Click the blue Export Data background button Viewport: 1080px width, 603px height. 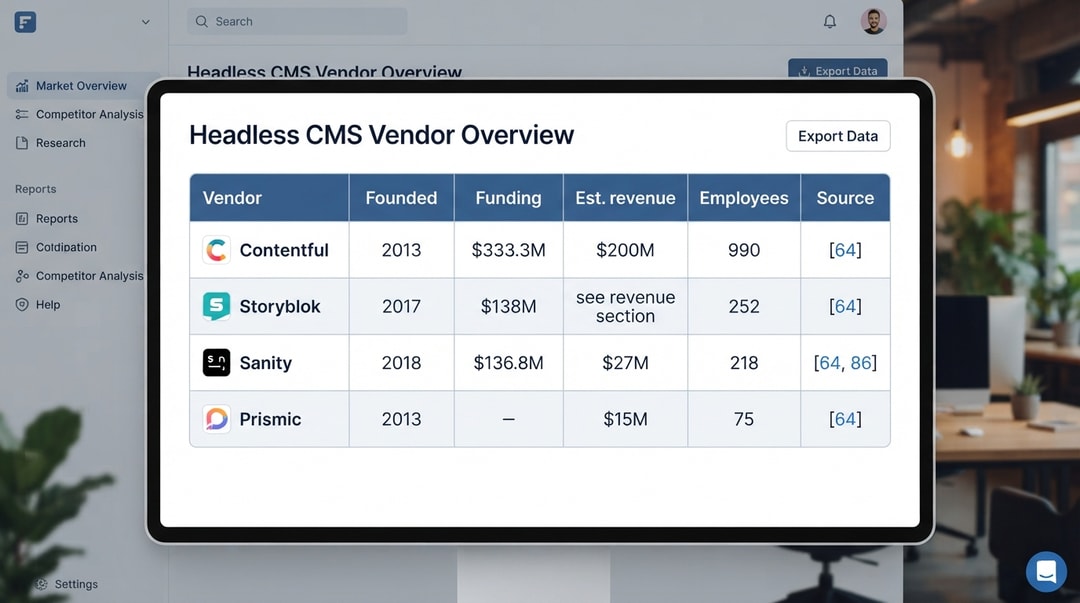click(x=838, y=70)
